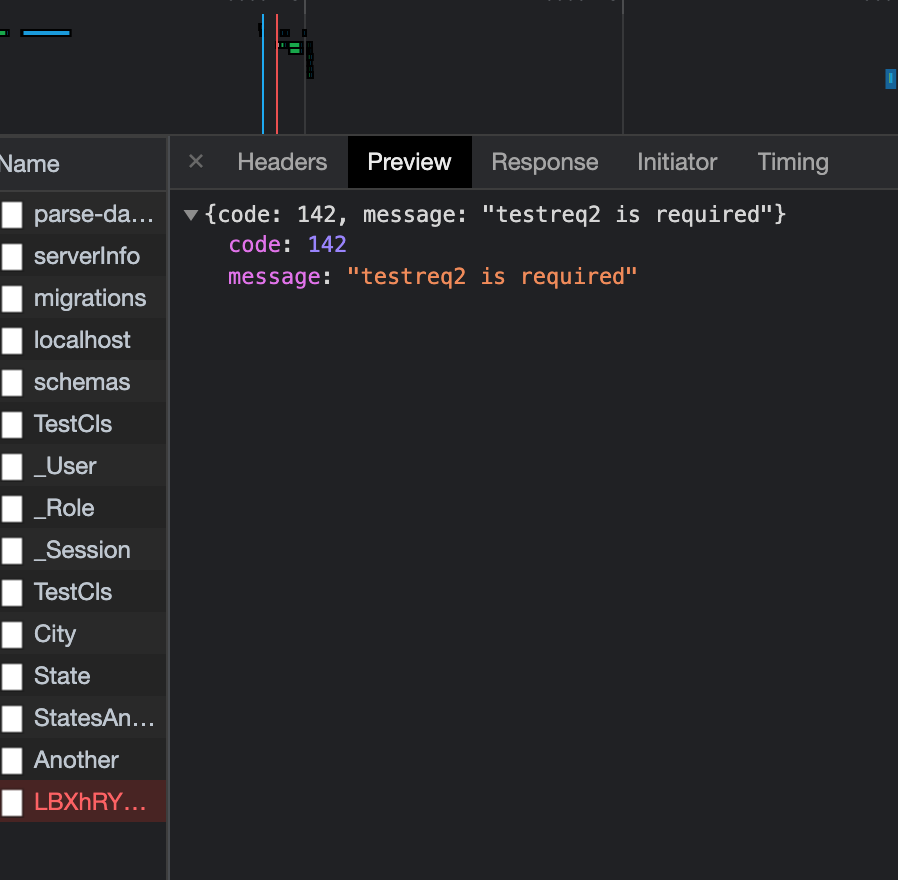Click the file icon beside _User
Viewport: 898px width, 880px height.
pos(12,467)
